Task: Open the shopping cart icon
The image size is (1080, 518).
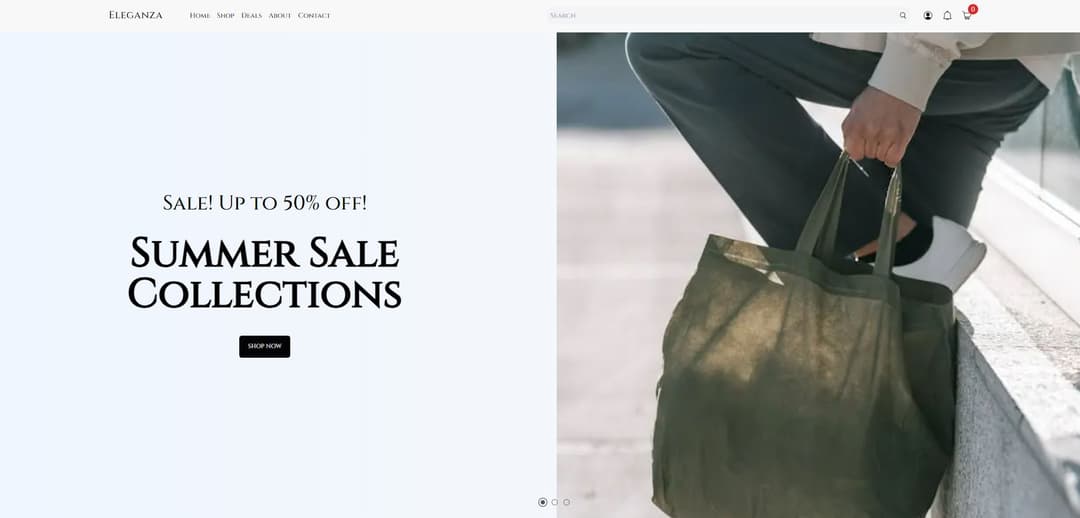Action: tap(966, 16)
